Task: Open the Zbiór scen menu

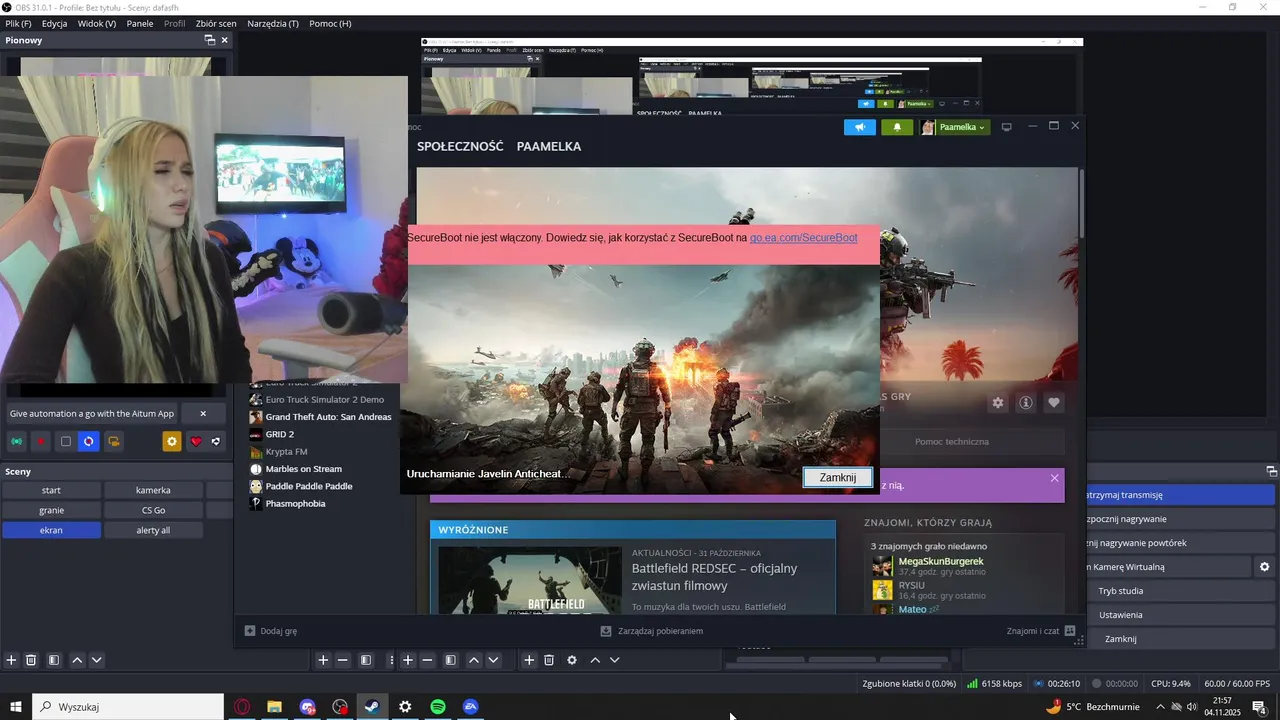Action: point(216,23)
